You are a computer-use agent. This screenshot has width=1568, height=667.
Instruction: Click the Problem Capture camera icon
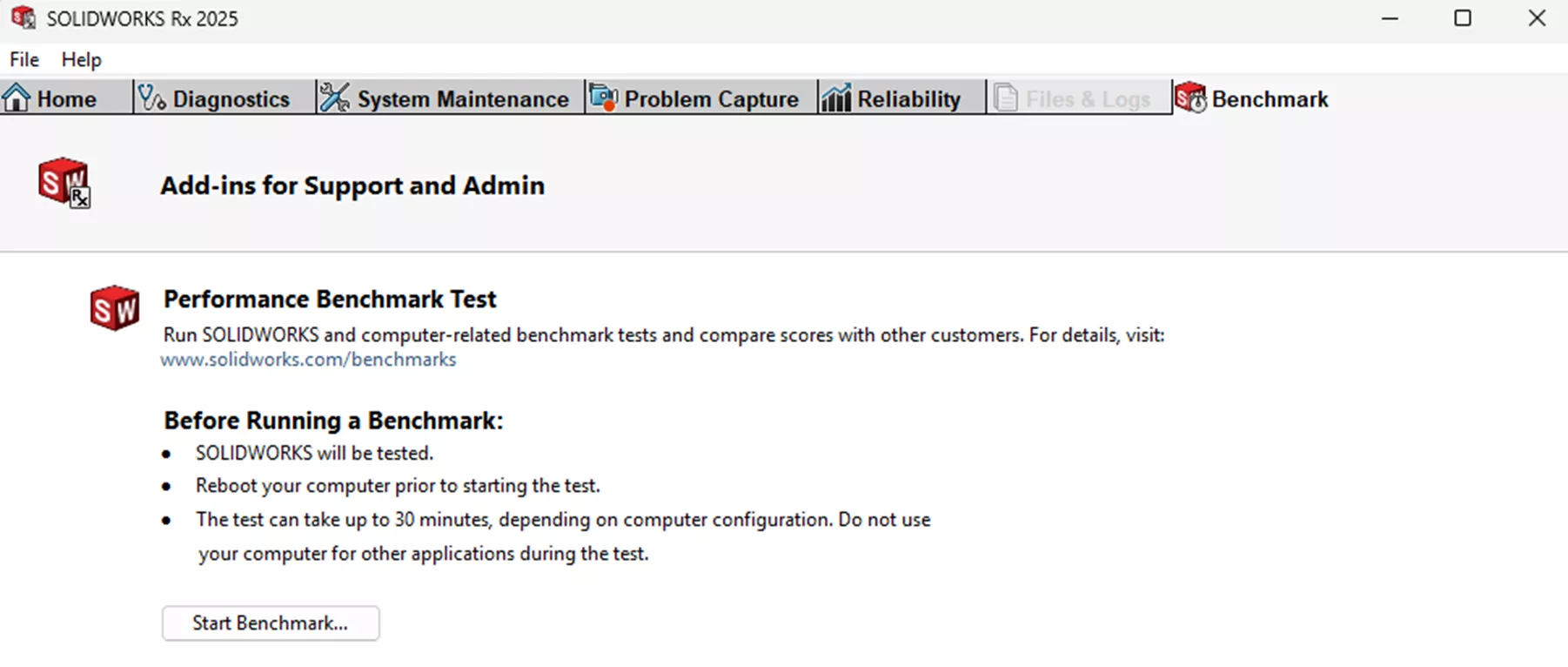pyautogui.click(x=603, y=98)
